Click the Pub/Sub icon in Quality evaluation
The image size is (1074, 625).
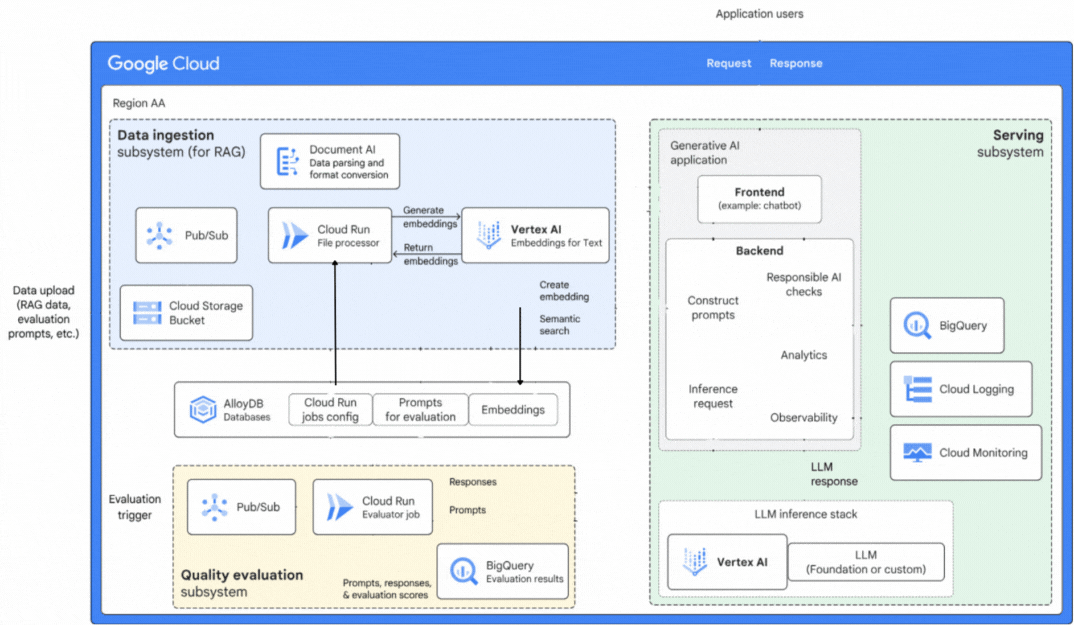(x=214, y=507)
